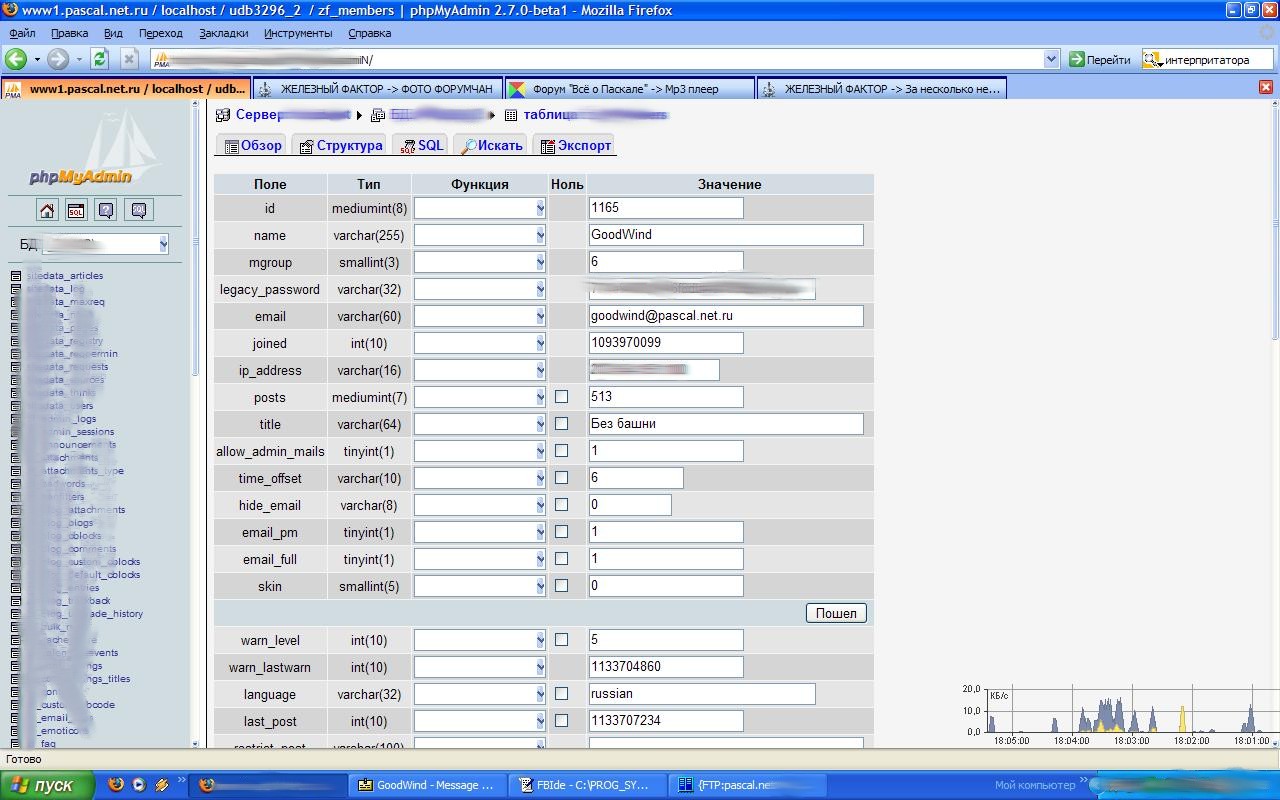This screenshot has height=800, width=1280.
Task: Open the function dropdown for email field
Action: pos(479,316)
